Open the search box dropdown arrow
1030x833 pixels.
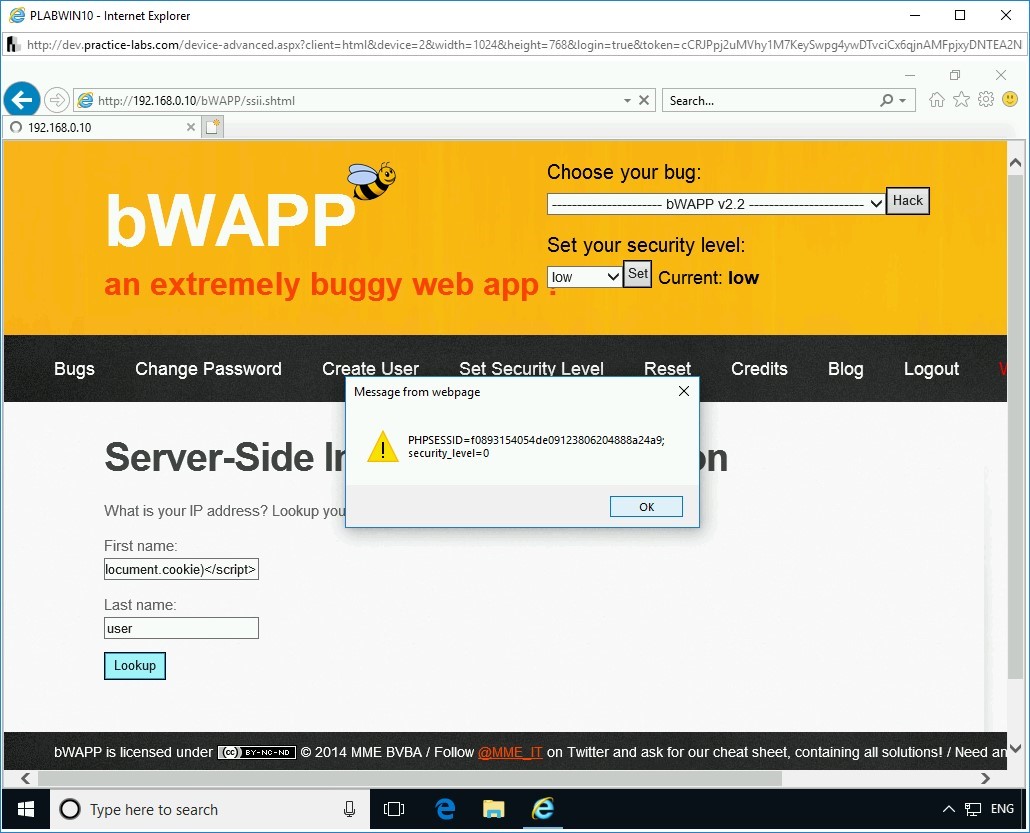pos(905,100)
